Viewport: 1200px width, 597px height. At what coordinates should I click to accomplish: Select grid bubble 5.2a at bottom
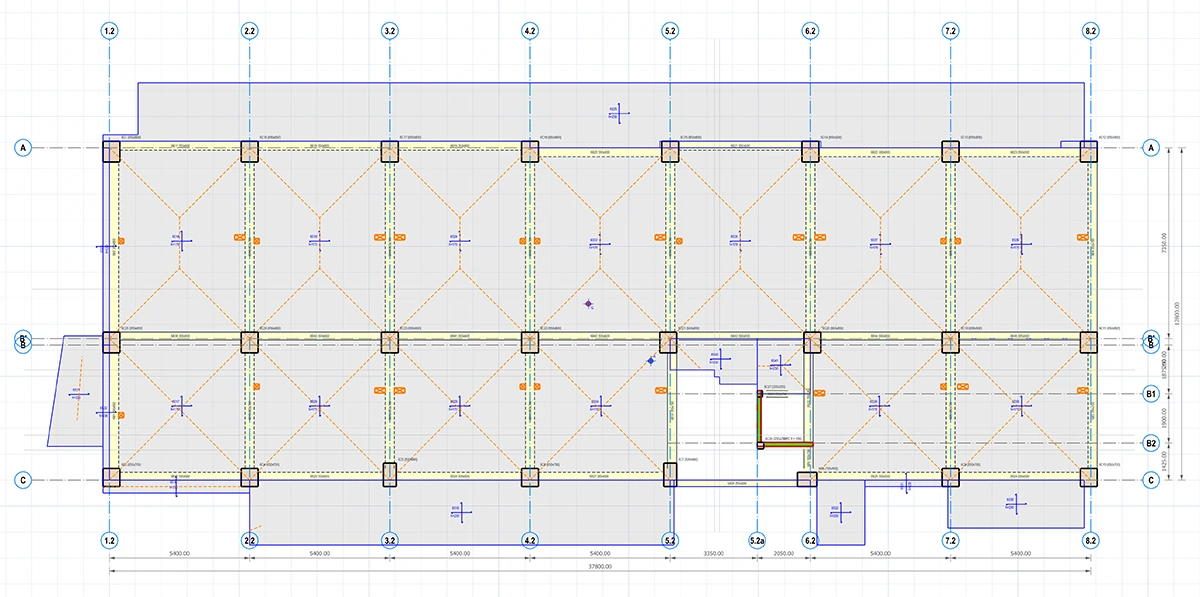point(759,541)
